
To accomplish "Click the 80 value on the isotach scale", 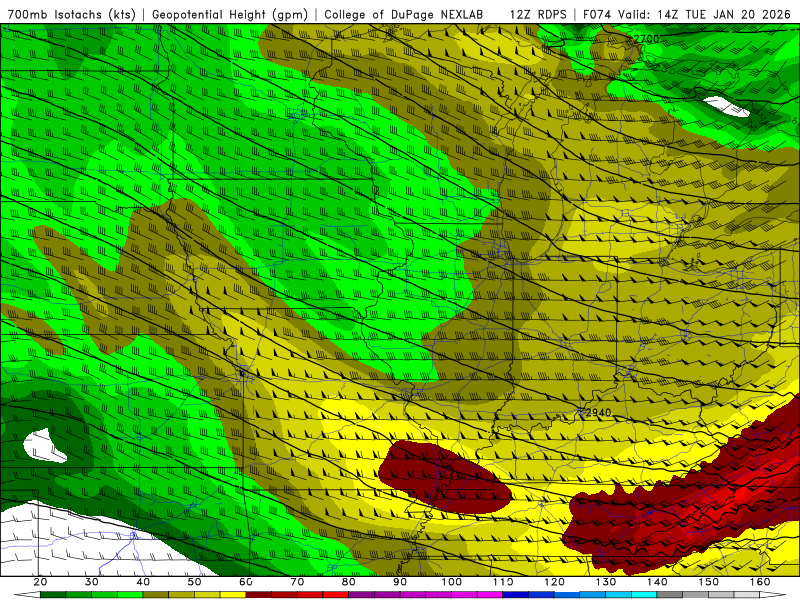I will click(349, 582).
